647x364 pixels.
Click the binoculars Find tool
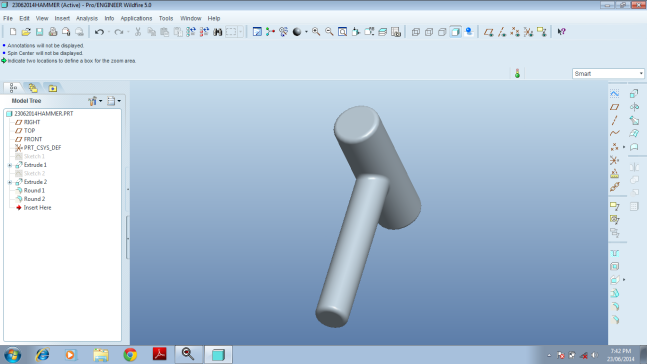(x=217, y=32)
